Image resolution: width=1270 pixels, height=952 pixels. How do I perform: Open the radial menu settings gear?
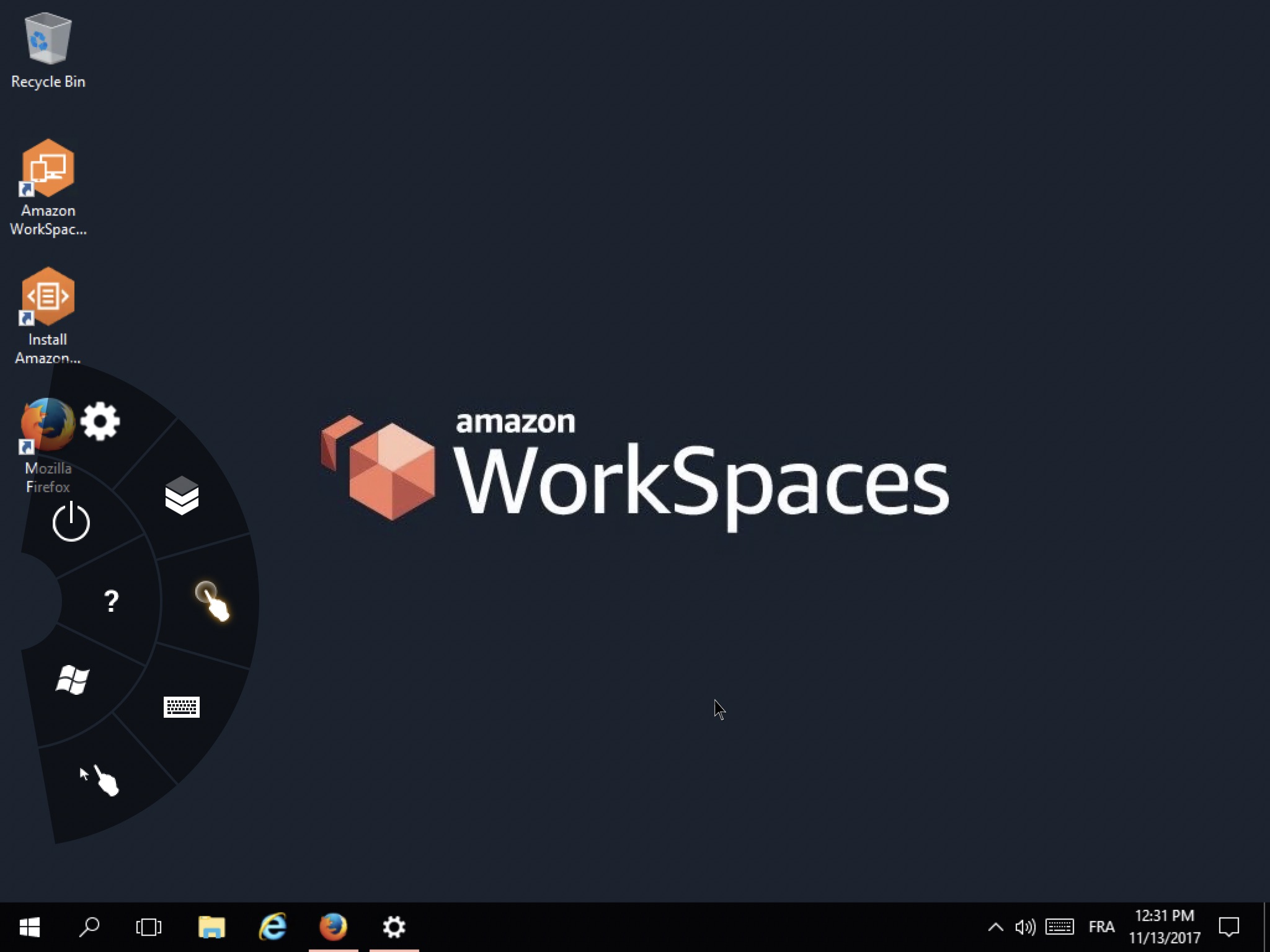coord(100,421)
